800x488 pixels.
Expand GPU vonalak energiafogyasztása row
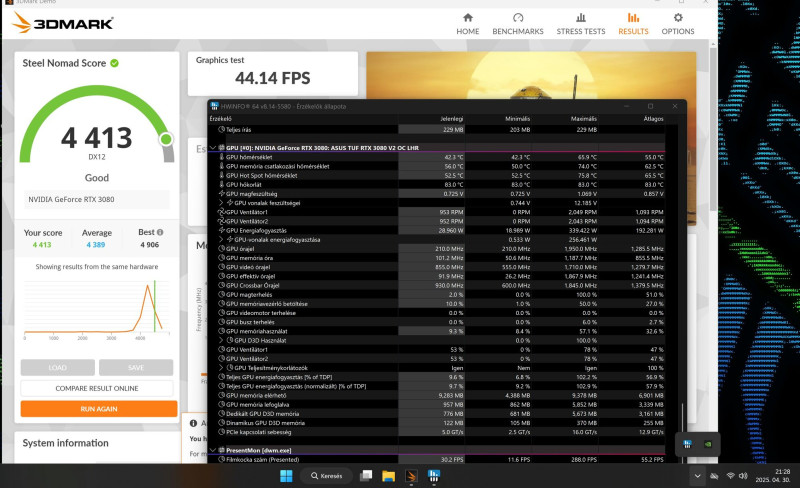coord(221,240)
